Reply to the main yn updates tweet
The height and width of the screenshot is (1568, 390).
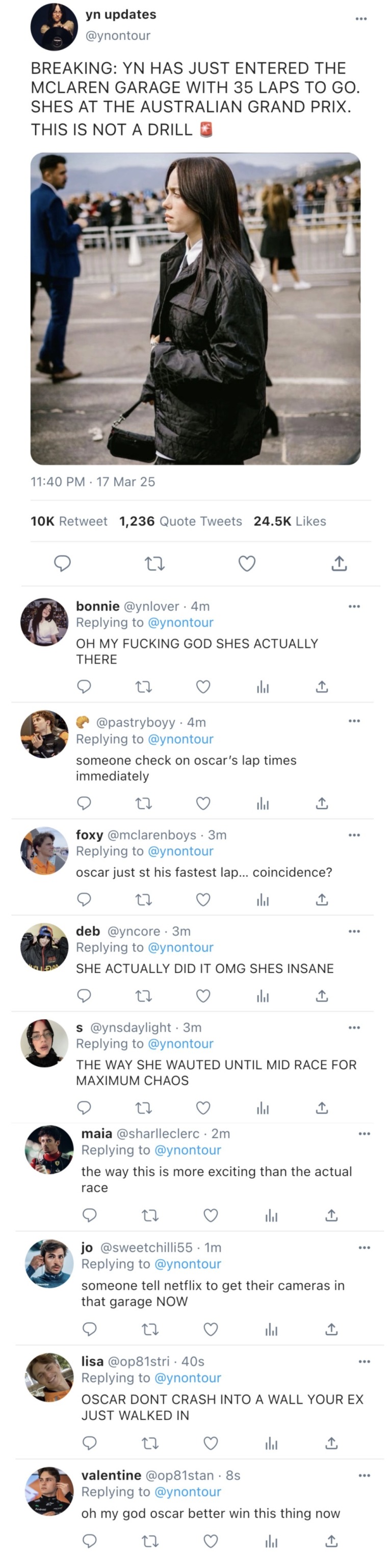tap(63, 563)
